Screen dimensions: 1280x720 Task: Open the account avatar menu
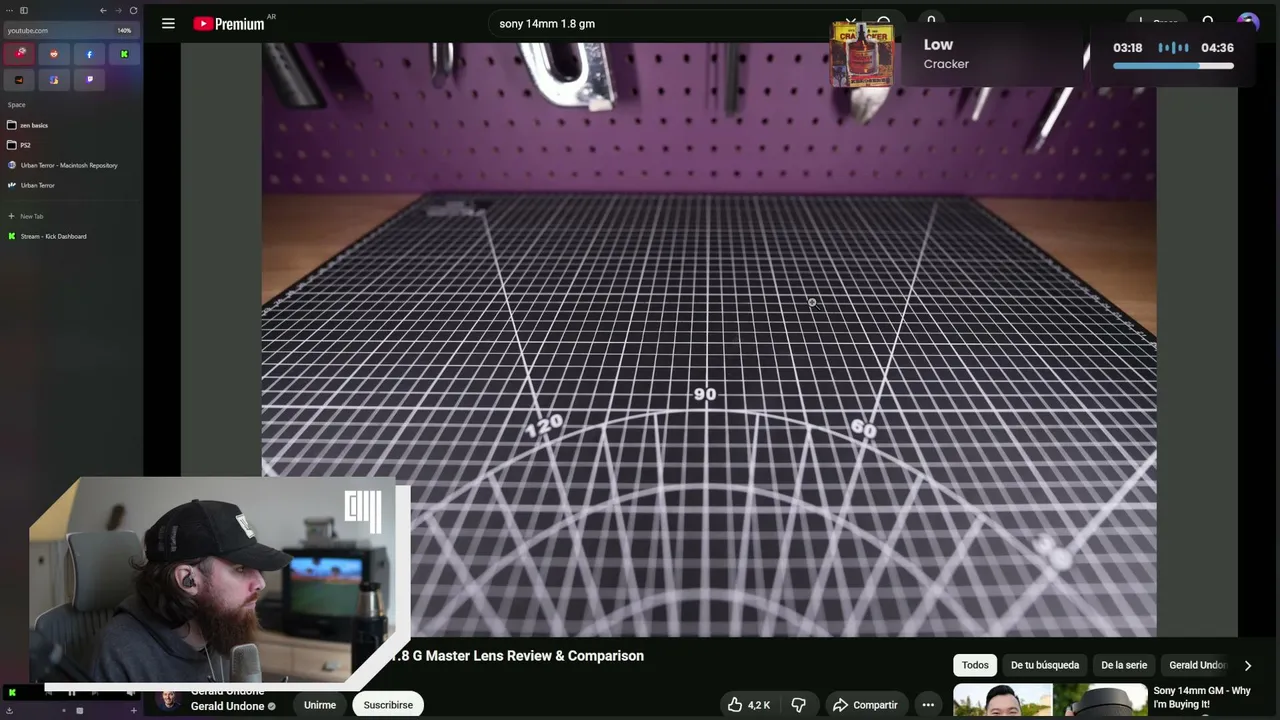[1247, 22]
